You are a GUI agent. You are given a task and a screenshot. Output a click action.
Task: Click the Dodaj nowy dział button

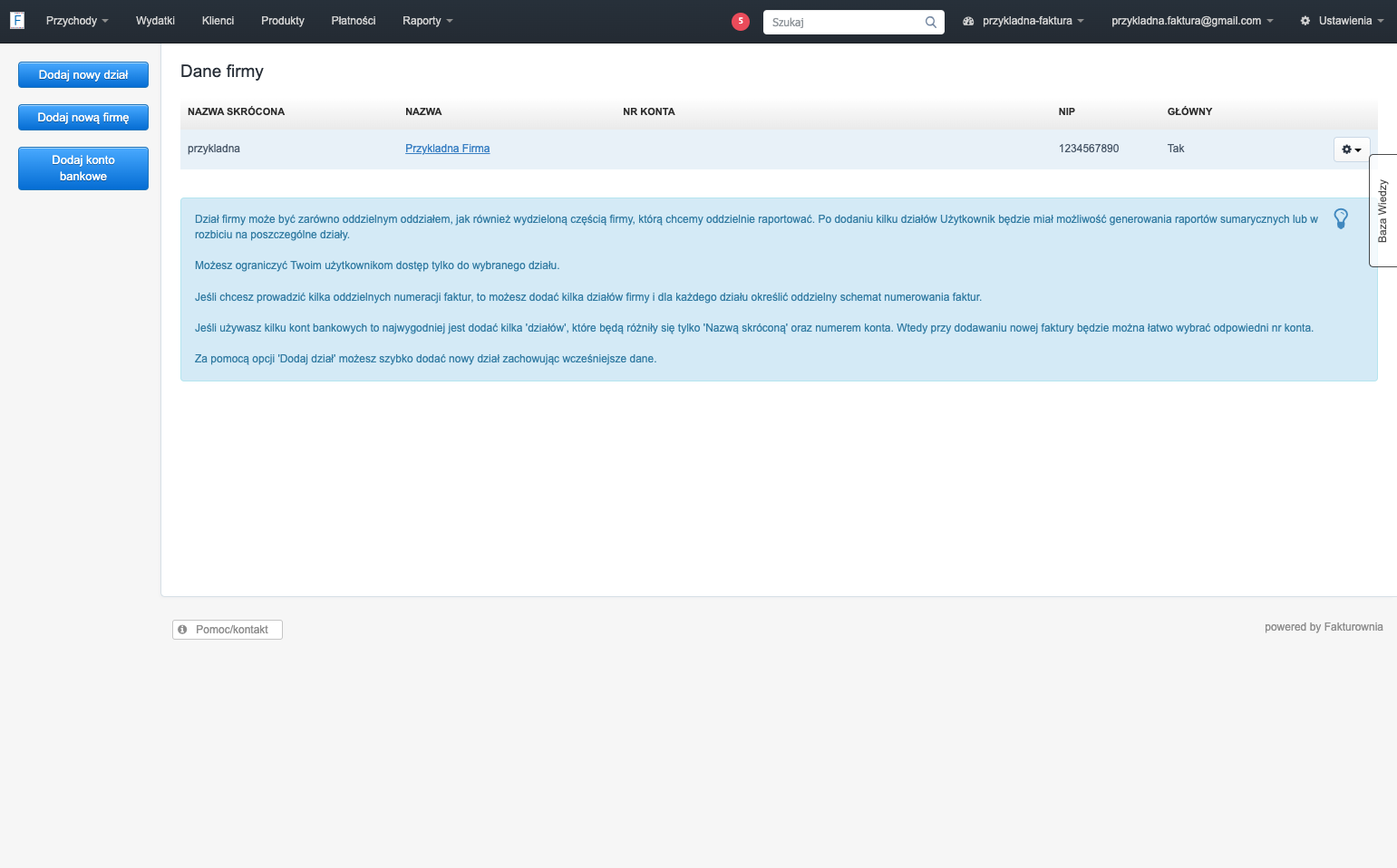click(x=83, y=75)
